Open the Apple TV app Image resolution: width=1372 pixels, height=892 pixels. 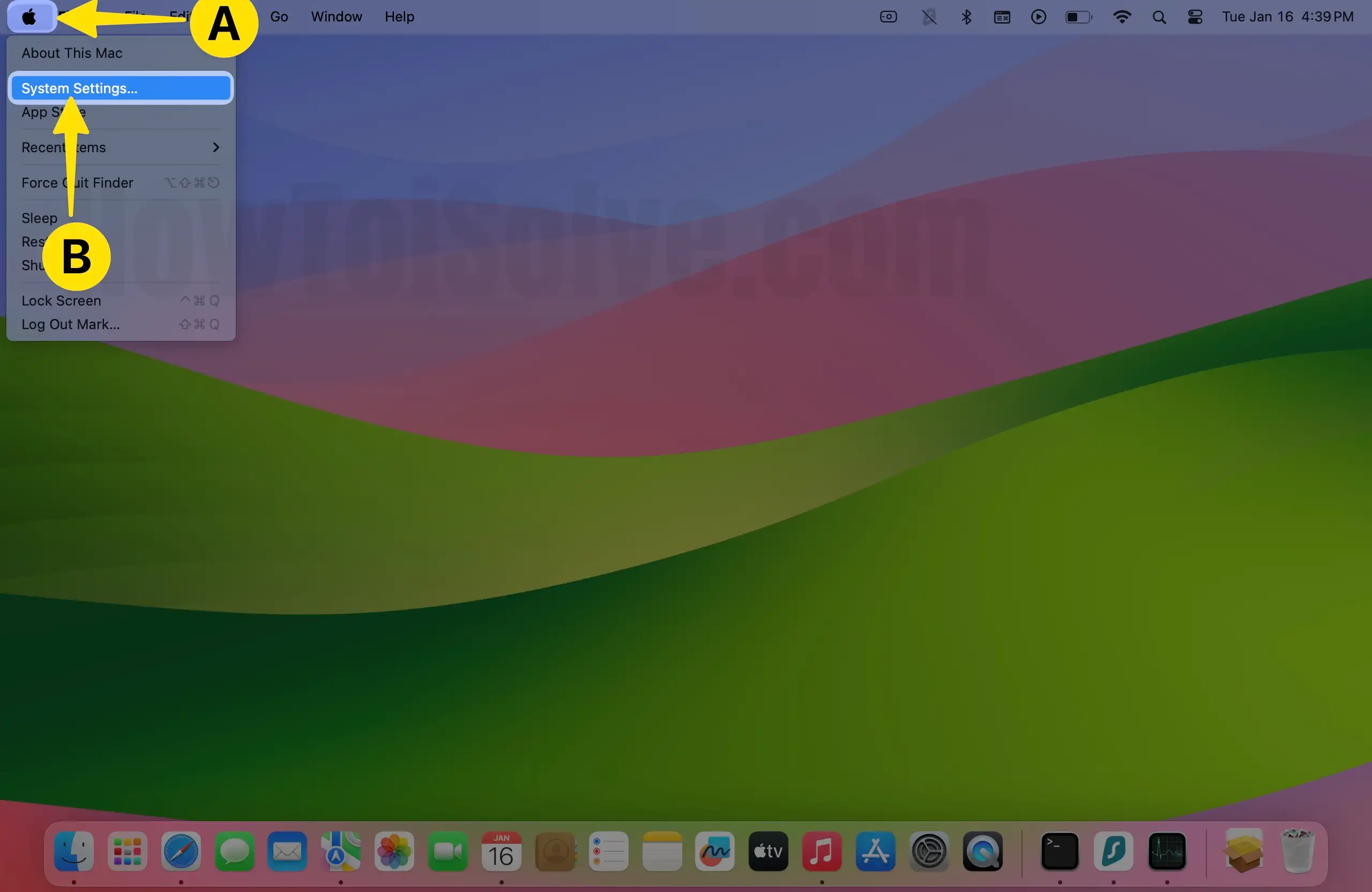click(x=768, y=851)
